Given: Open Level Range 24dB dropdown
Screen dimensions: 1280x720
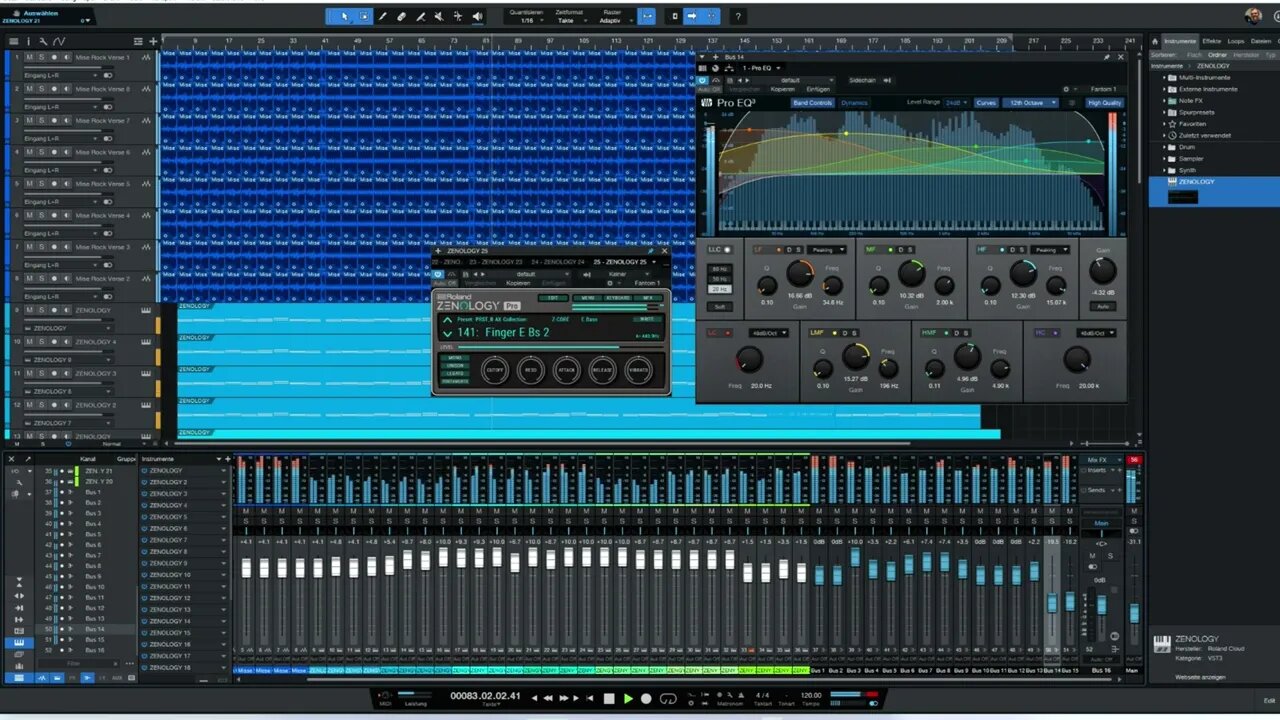Looking at the screenshot, I should coord(957,103).
